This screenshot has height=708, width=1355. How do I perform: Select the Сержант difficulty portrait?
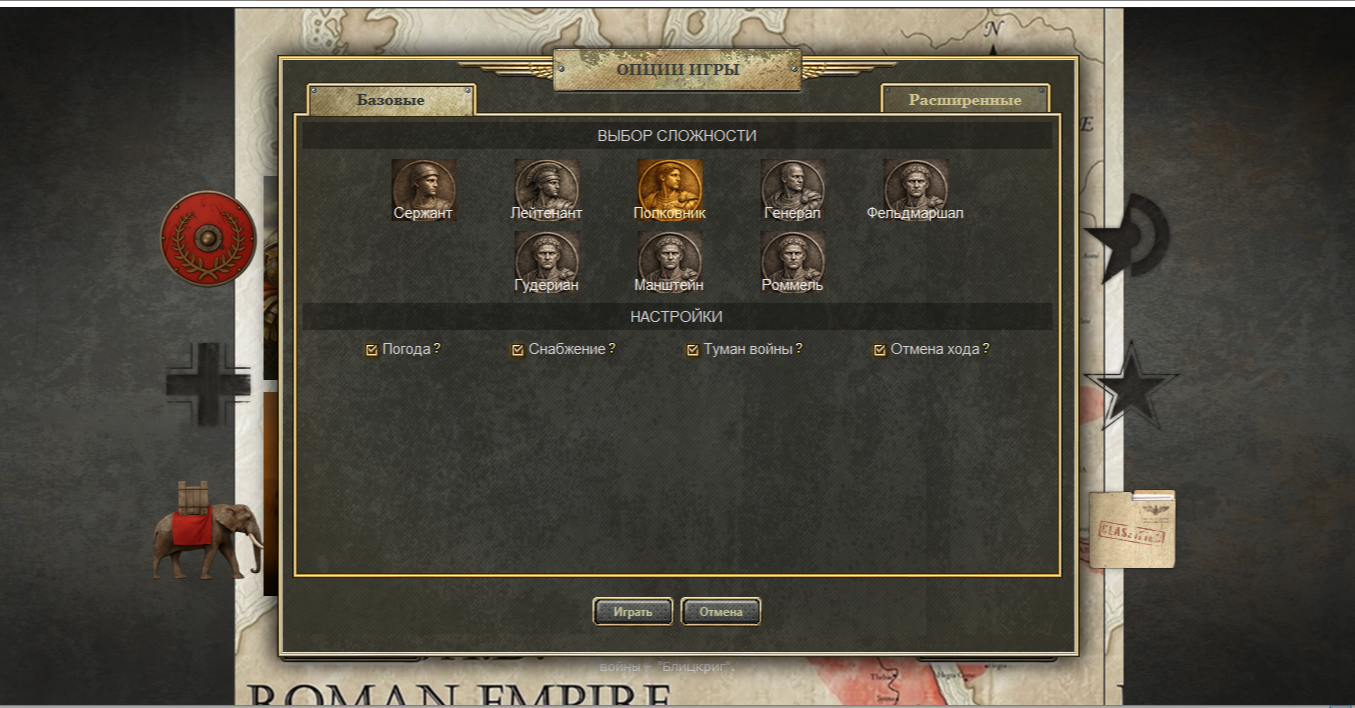tap(423, 187)
